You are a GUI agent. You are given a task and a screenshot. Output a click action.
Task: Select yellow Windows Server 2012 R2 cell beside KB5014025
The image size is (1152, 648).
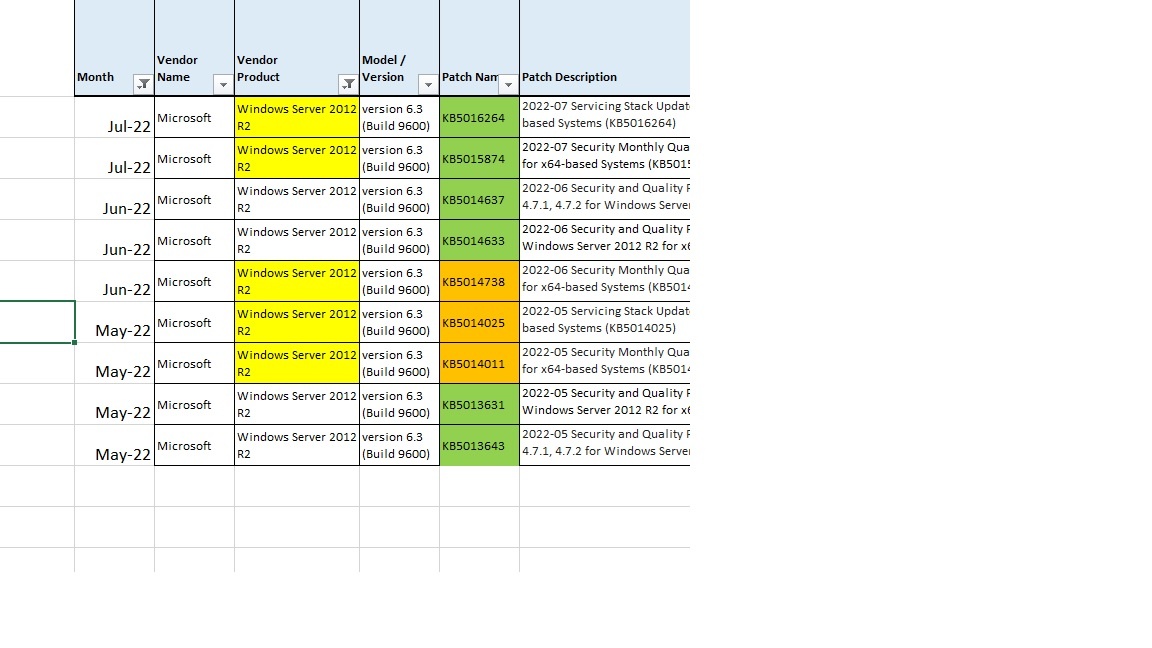tap(297, 323)
